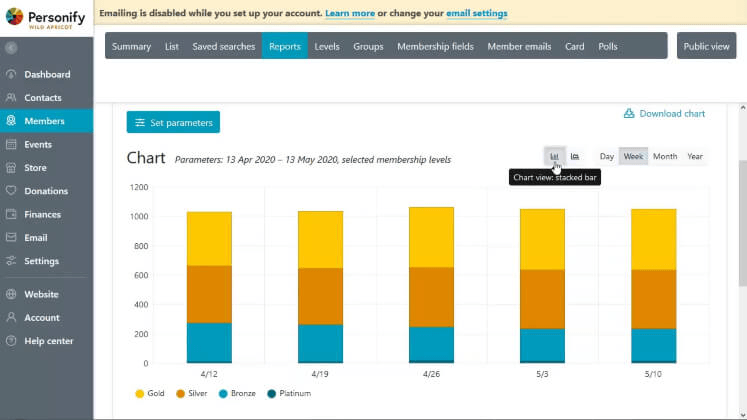747x420 pixels.
Task: Click the Help center question icon
Action: click(x=11, y=341)
